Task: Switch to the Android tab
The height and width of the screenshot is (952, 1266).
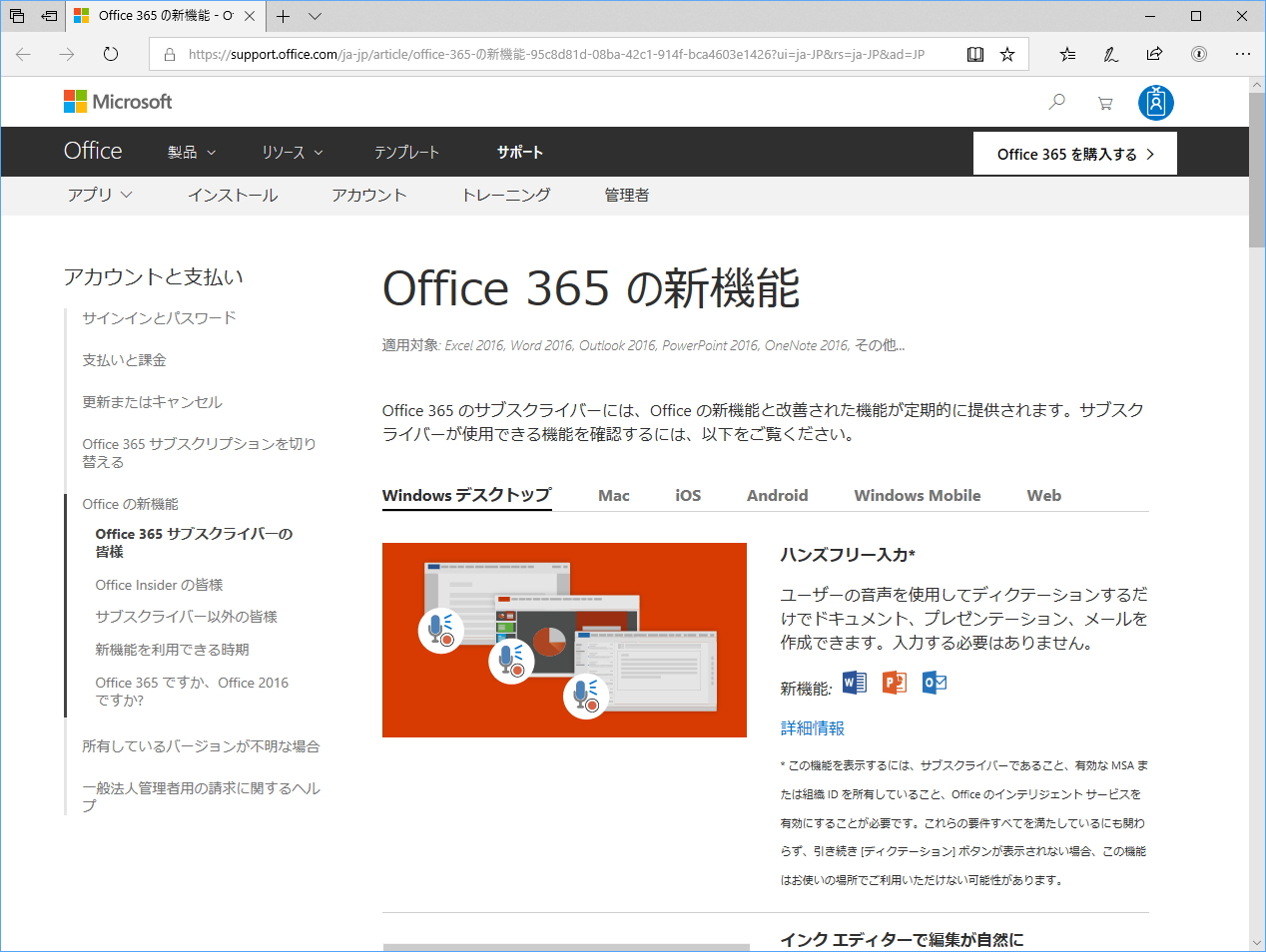Action: (x=777, y=495)
